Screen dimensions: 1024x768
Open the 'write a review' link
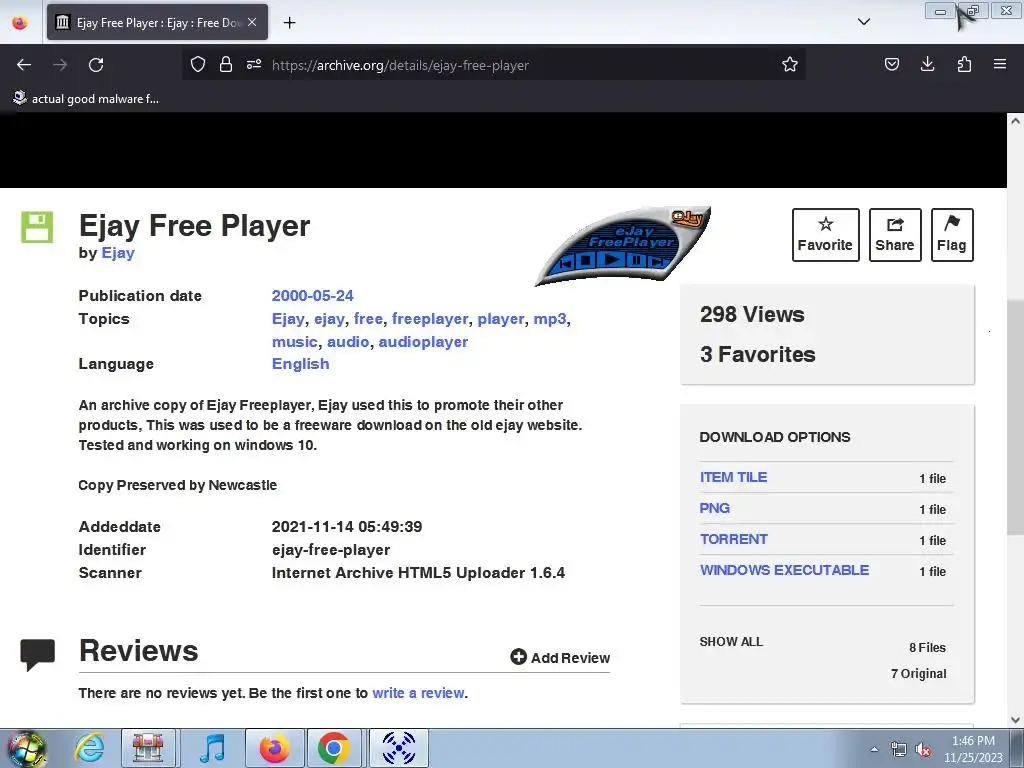click(418, 693)
